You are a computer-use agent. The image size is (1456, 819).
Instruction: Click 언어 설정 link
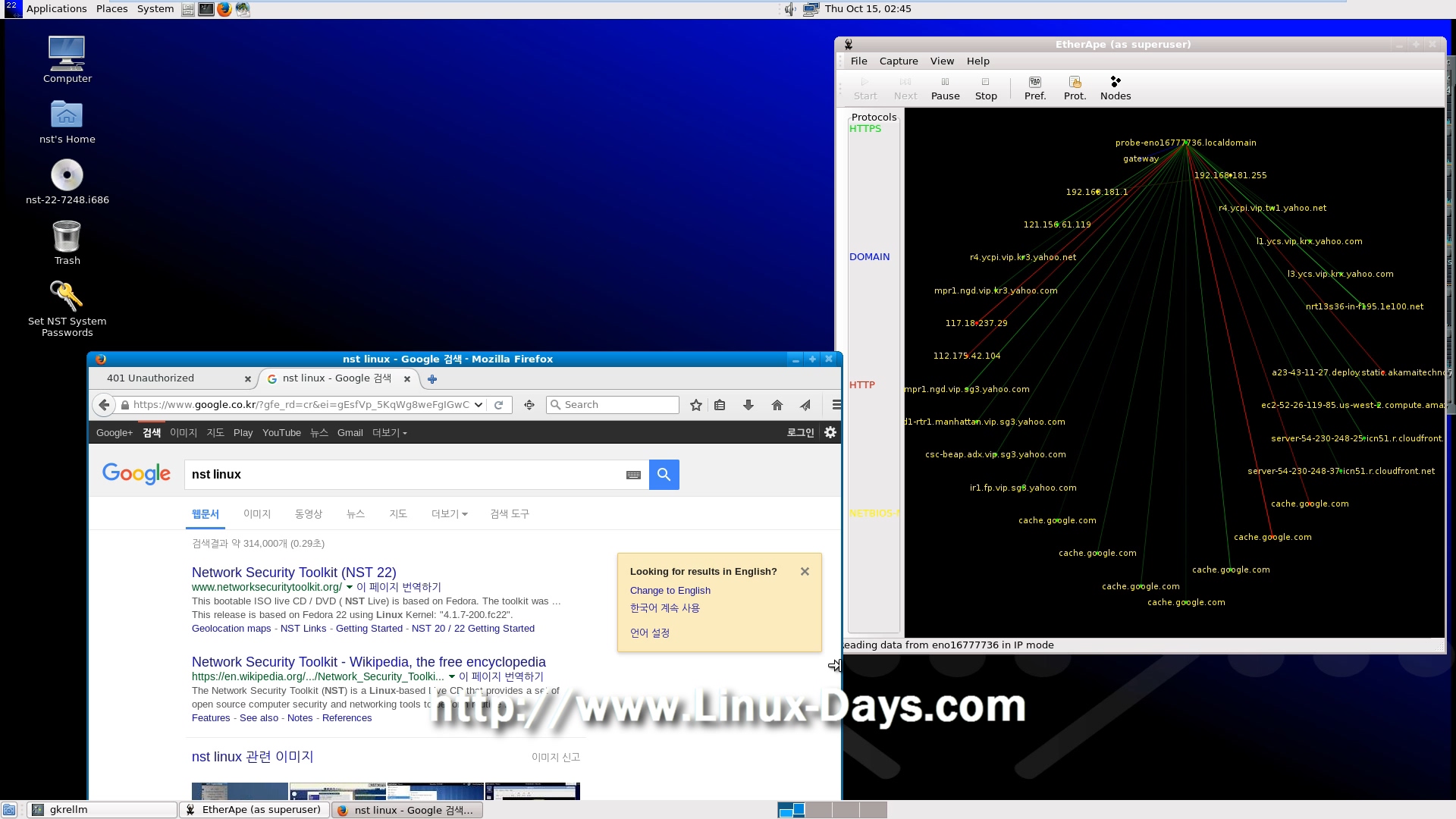(649, 633)
